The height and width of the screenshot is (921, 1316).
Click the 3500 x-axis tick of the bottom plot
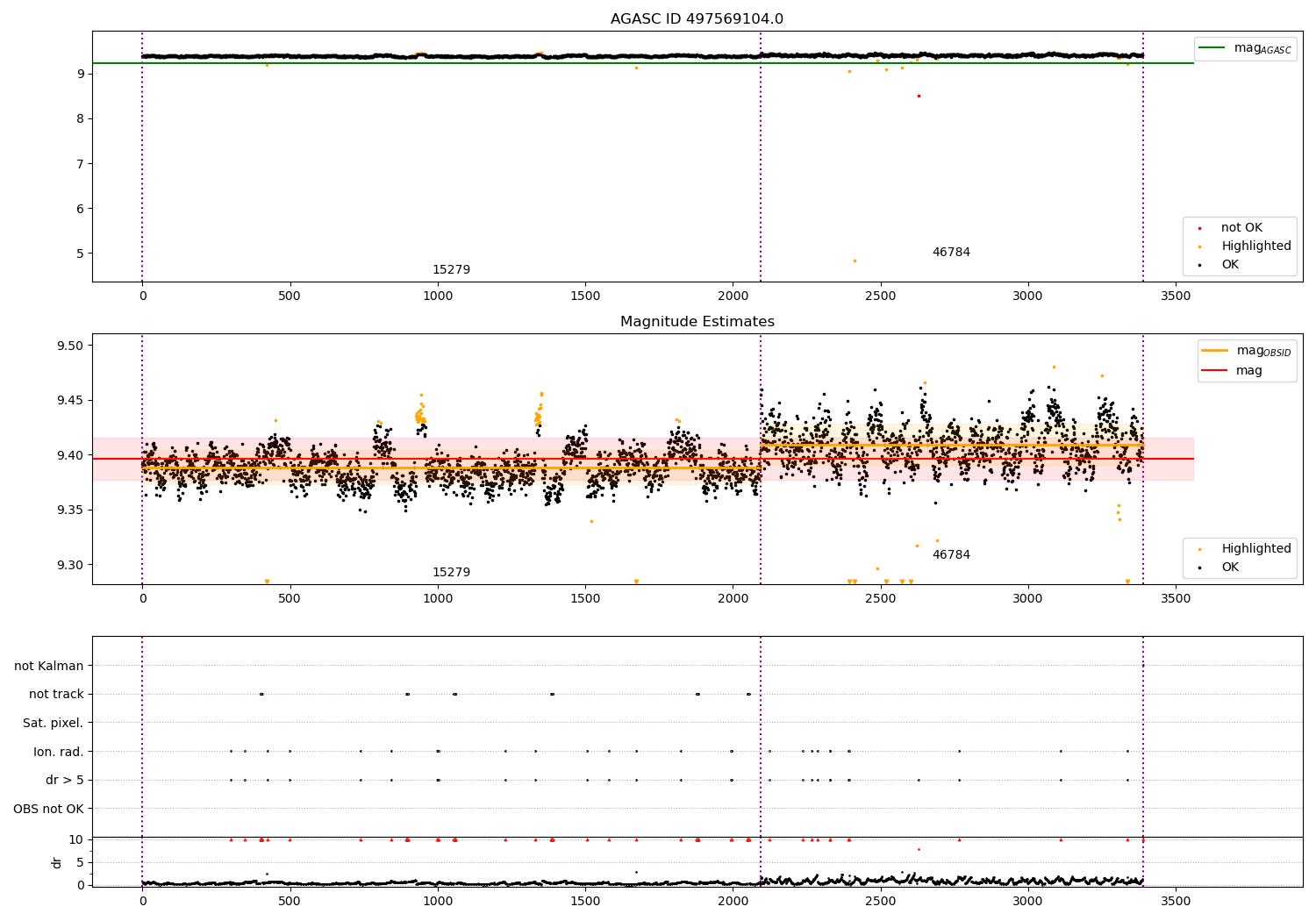click(1176, 901)
